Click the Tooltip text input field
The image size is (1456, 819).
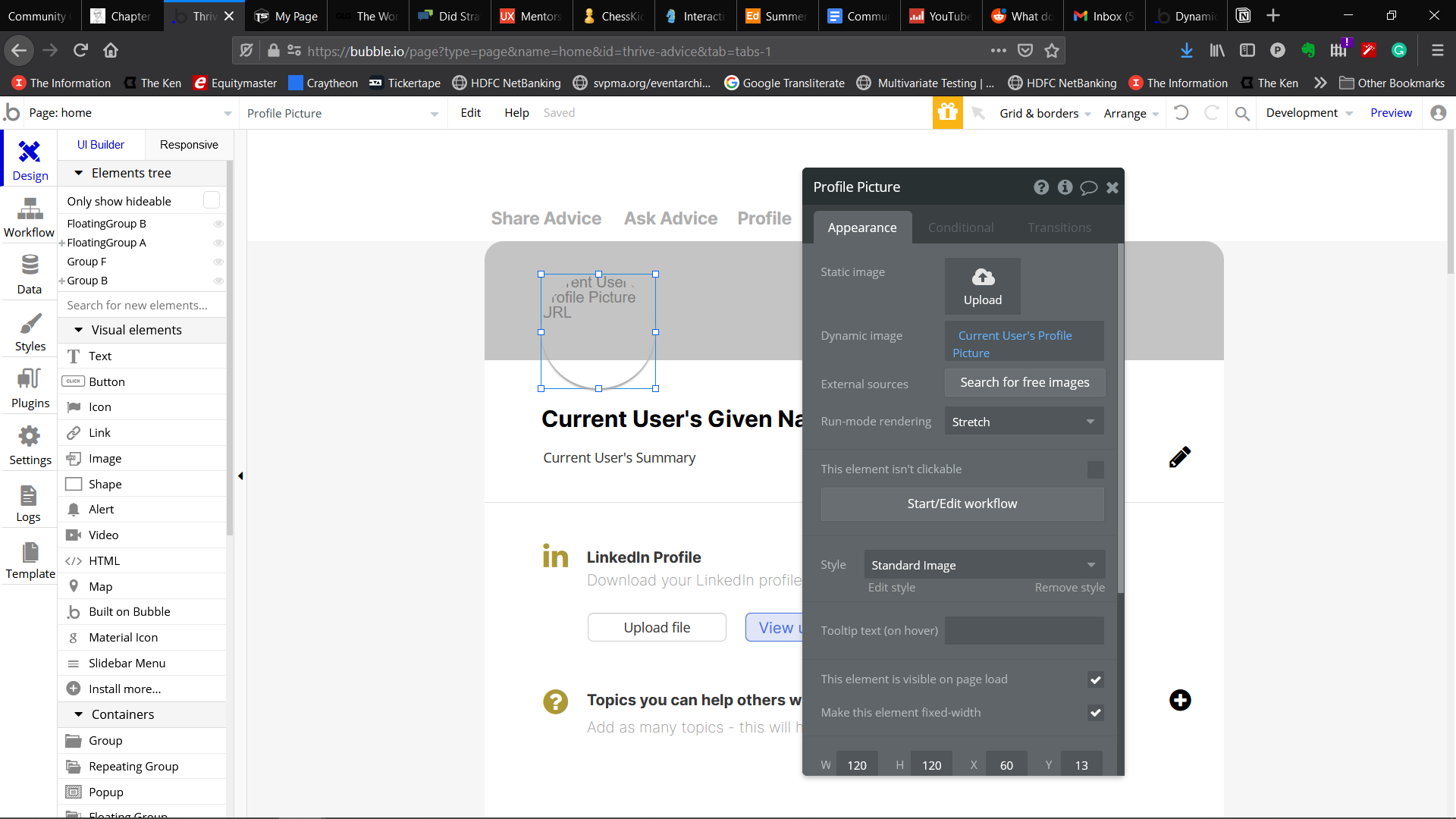(1024, 630)
